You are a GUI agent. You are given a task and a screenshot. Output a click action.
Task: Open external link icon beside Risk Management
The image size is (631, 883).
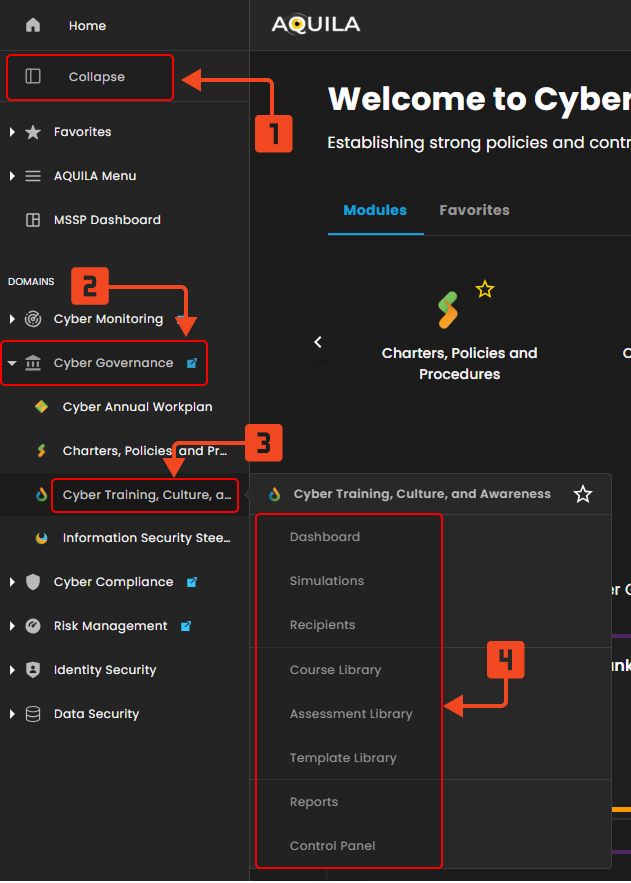click(186, 626)
